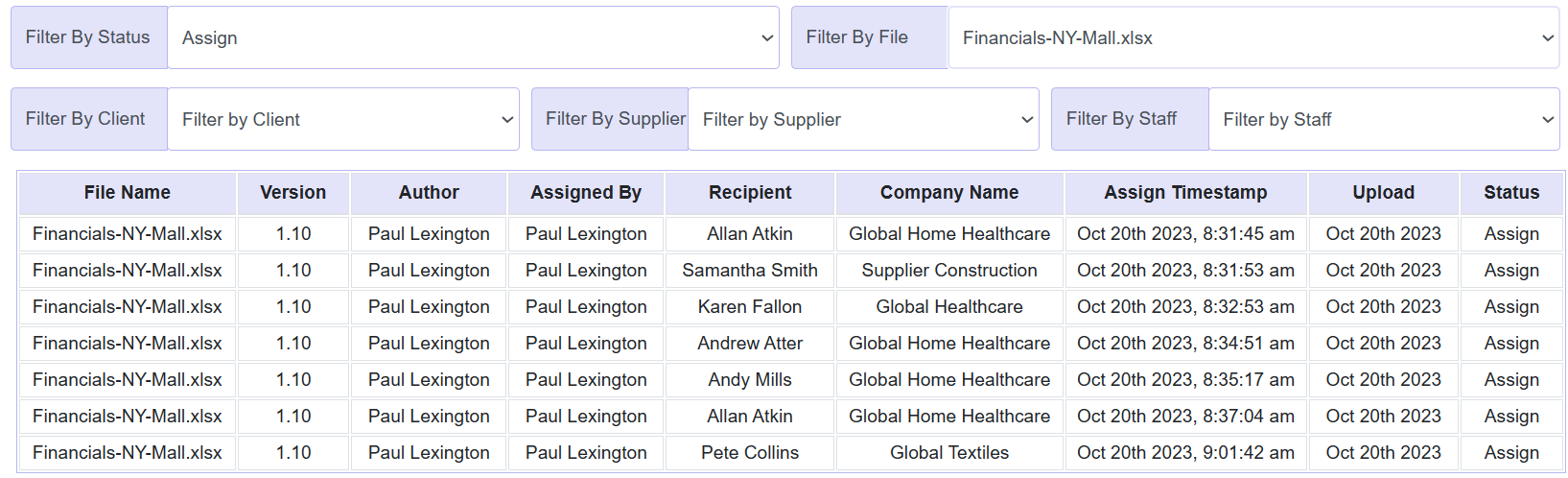
Task: Open the Filter By File dropdown
Action: coord(1252,38)
